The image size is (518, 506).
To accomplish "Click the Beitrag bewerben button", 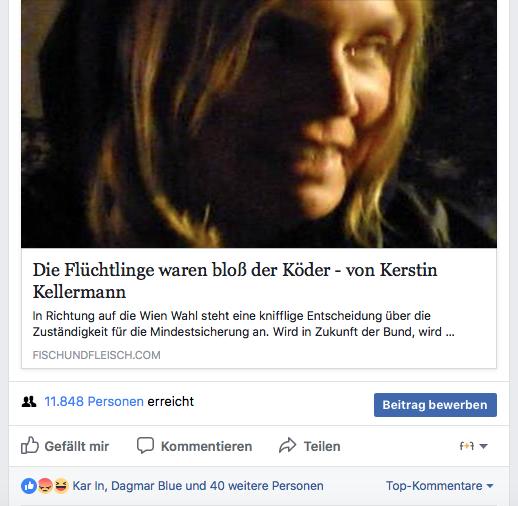I will click(435, 405).
